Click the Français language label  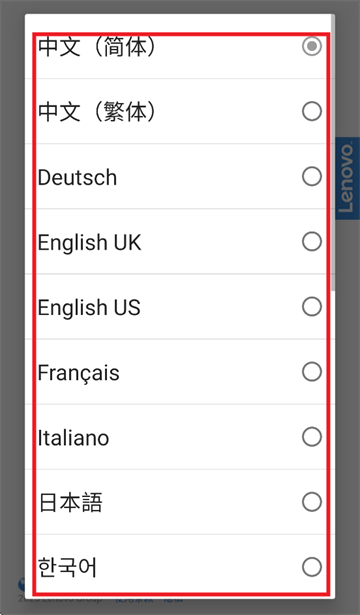pyautogui.click(x=78, y=373)
